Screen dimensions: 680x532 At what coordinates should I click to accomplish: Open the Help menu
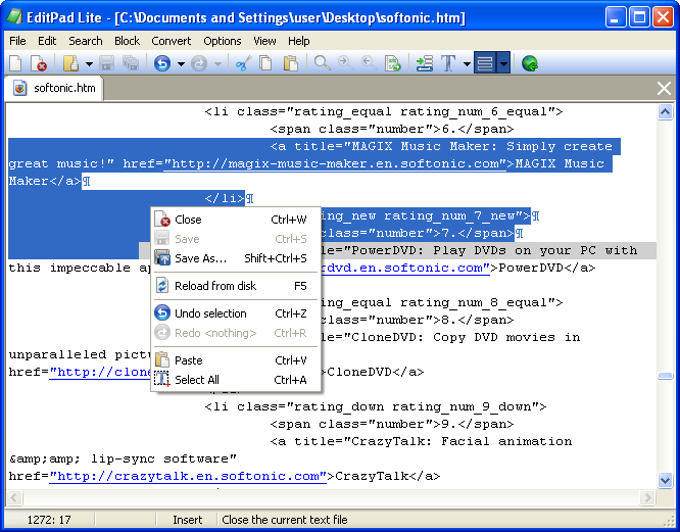pos(299,41)
